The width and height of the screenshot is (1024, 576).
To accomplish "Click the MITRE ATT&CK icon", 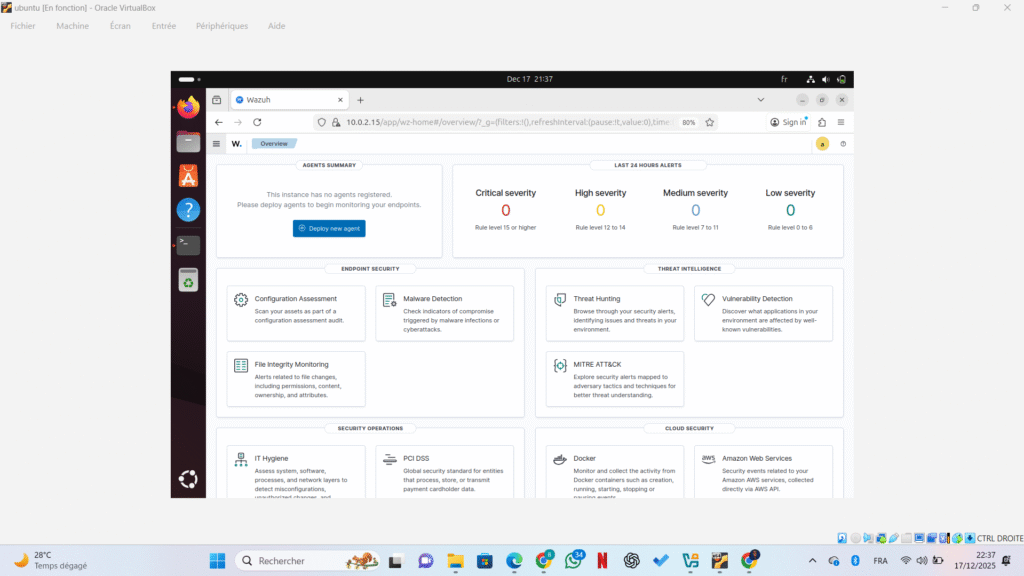I will 560,366.
